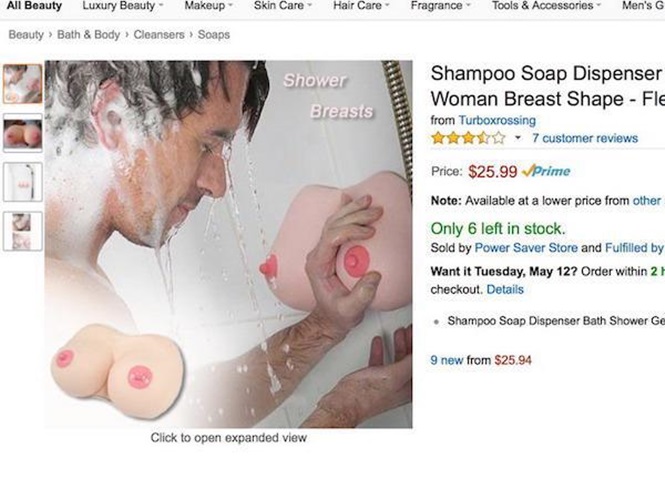Expand the Skin Care dropdown menu
This screenshot has height=478, width=665.
click(x=282, y=6)
